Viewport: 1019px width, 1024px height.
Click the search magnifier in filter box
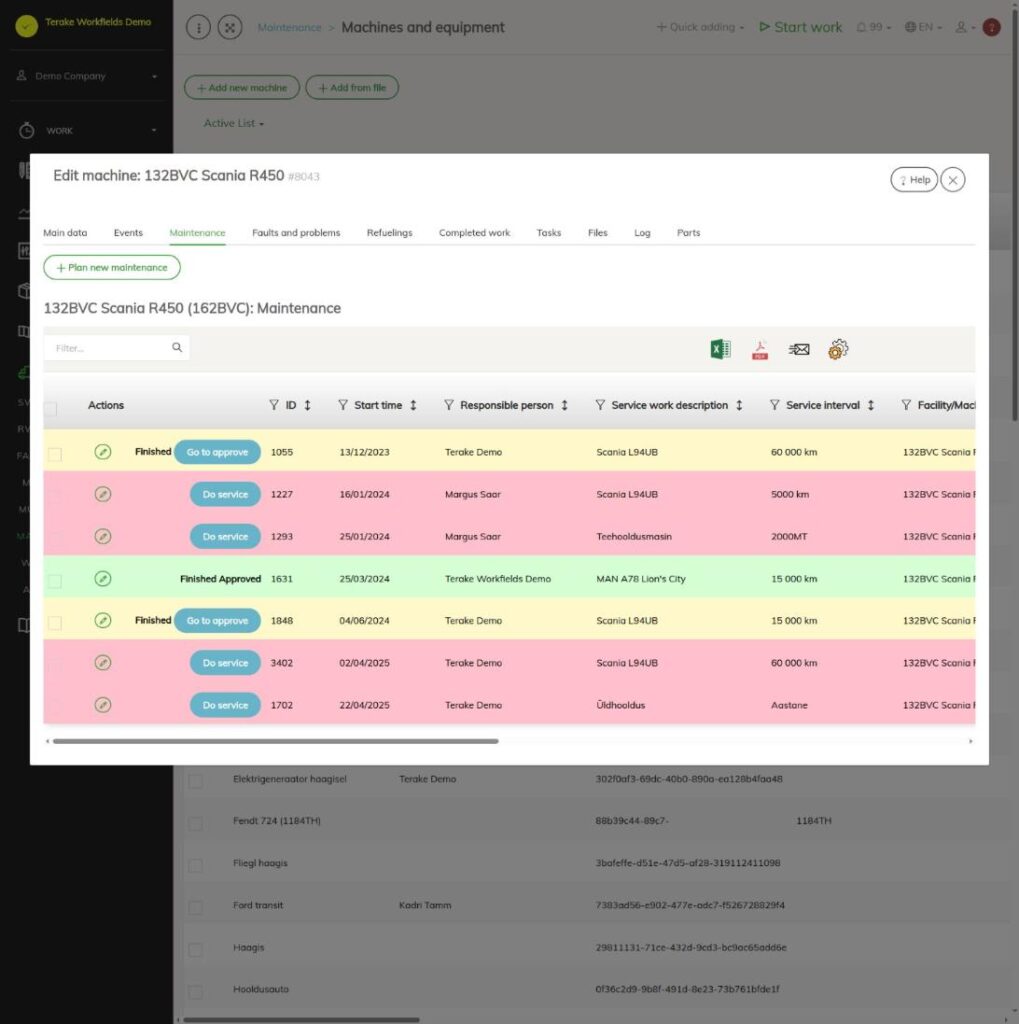coord(177,347)
